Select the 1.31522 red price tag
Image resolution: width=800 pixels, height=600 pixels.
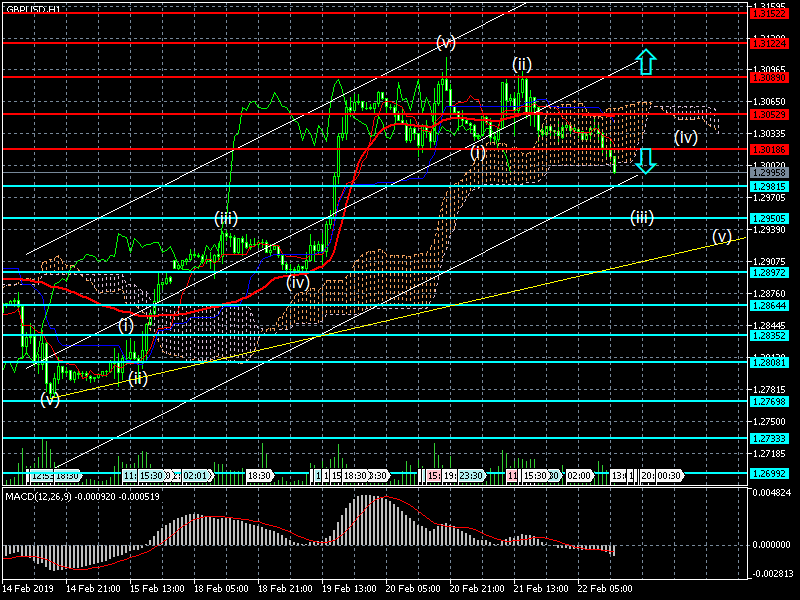point(769,13)
